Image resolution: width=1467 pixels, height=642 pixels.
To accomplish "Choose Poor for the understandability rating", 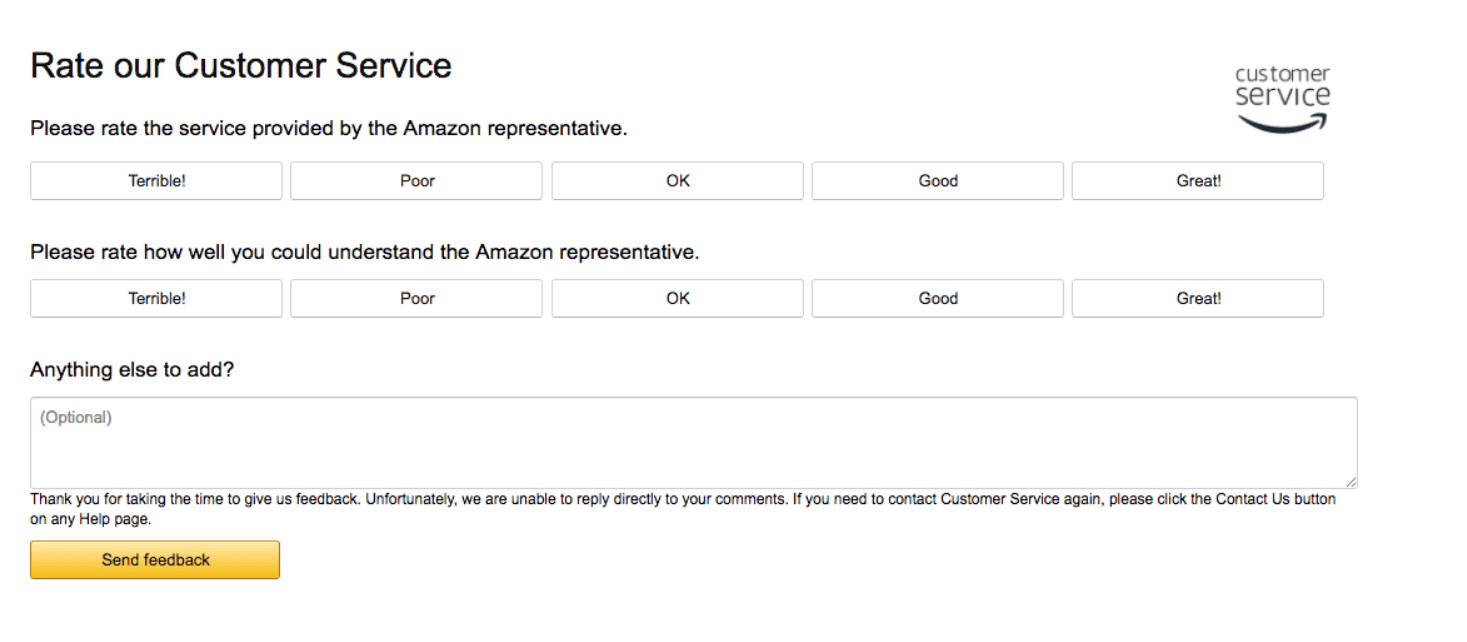I will 416,298.
